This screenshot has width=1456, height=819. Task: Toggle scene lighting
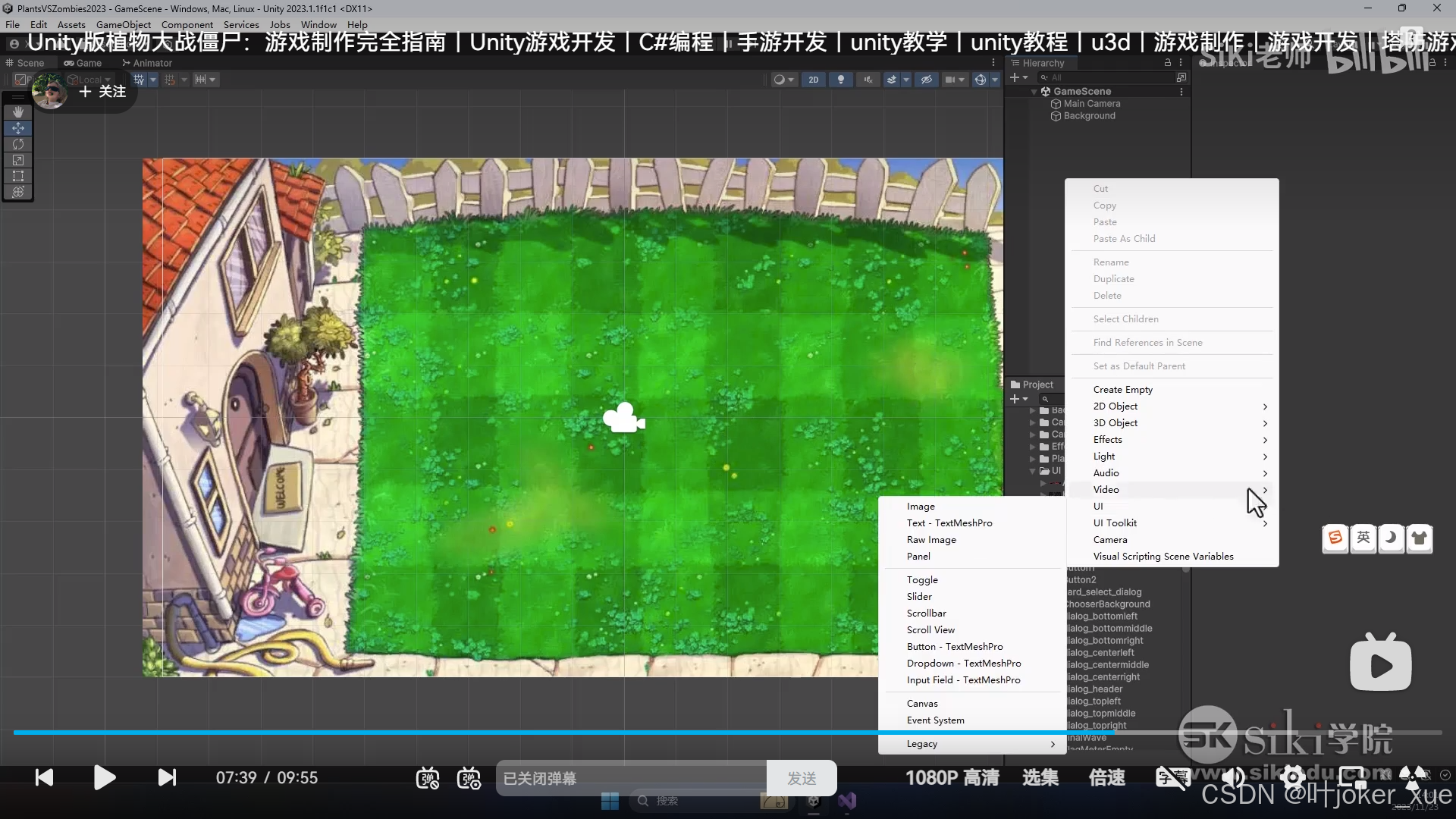tap(842, 80)
